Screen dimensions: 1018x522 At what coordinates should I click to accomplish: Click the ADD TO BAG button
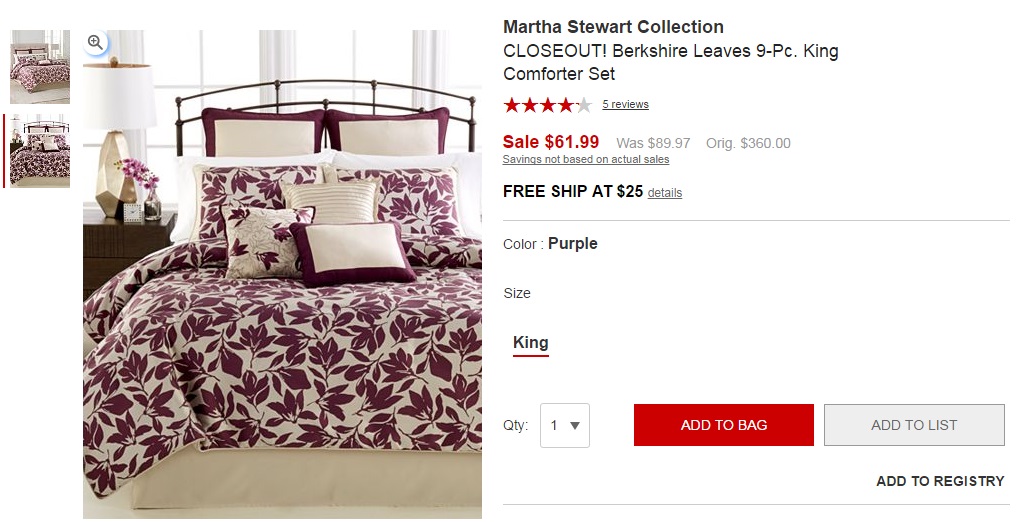724,425
